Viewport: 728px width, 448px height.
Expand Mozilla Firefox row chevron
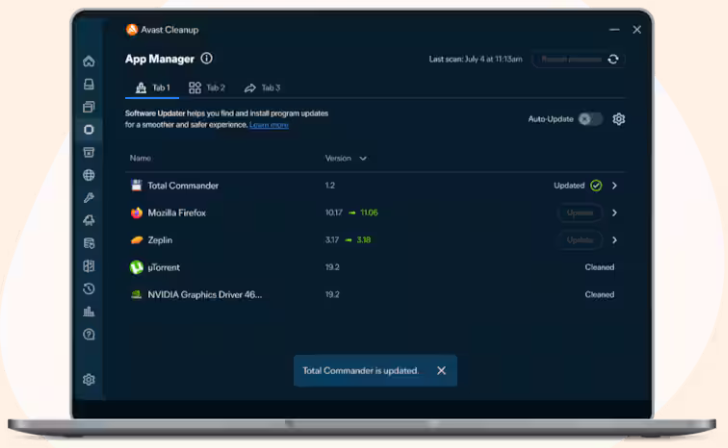[x=614, y=213]
